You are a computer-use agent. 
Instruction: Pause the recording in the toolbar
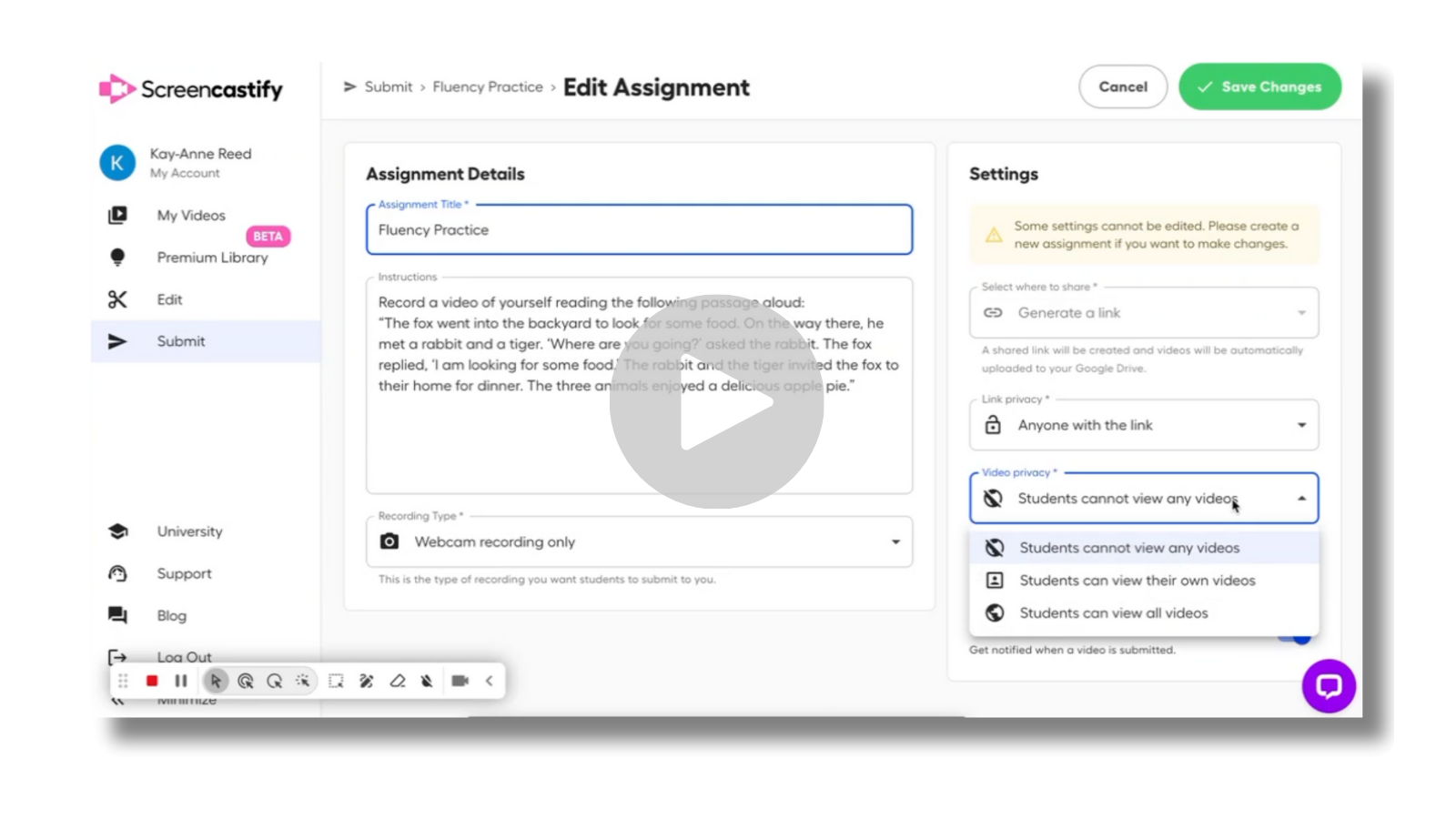pyautogui.click(x=181, y=681)
